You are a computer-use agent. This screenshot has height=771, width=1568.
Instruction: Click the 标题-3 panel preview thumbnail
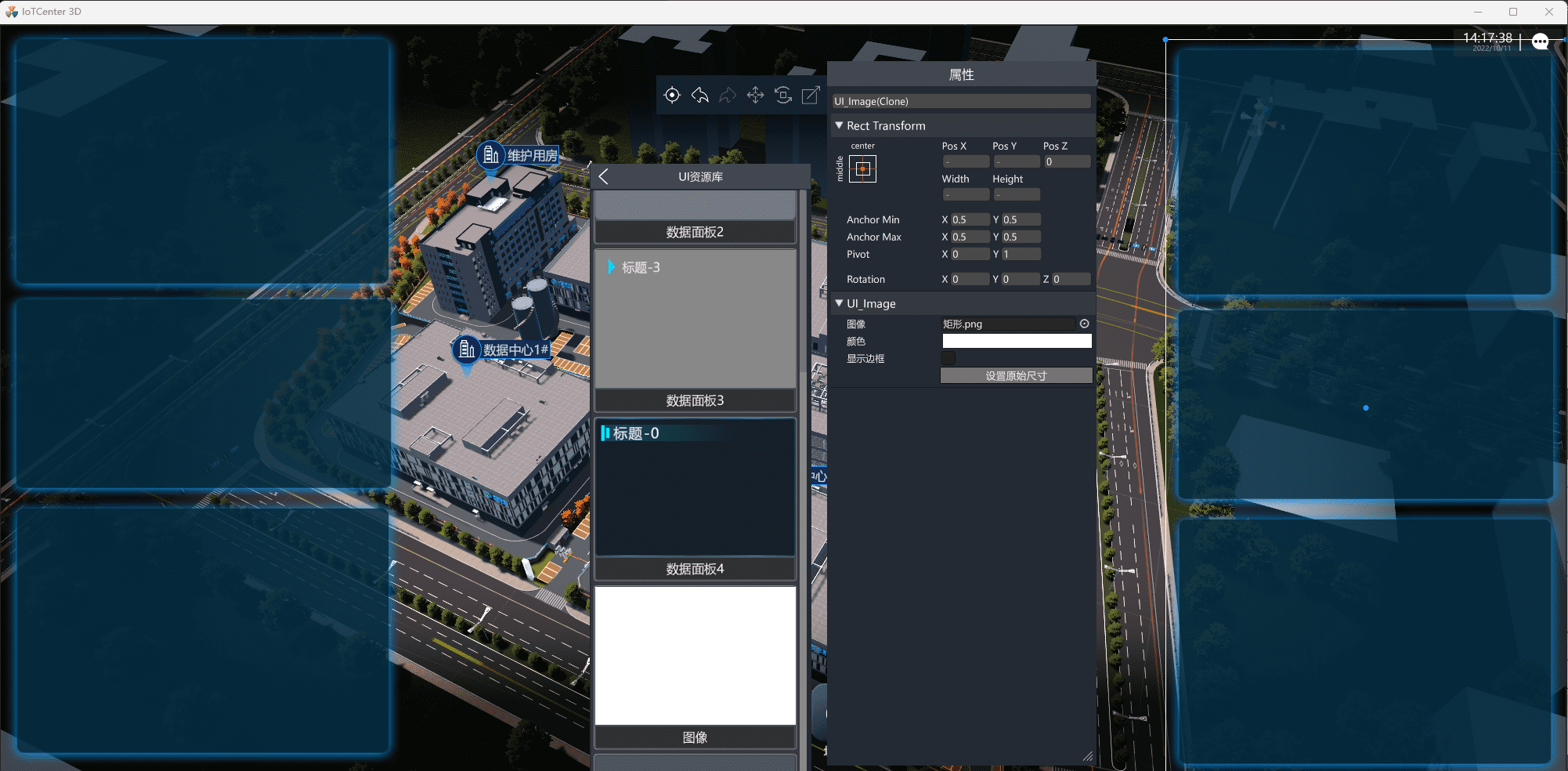point(695,319)
